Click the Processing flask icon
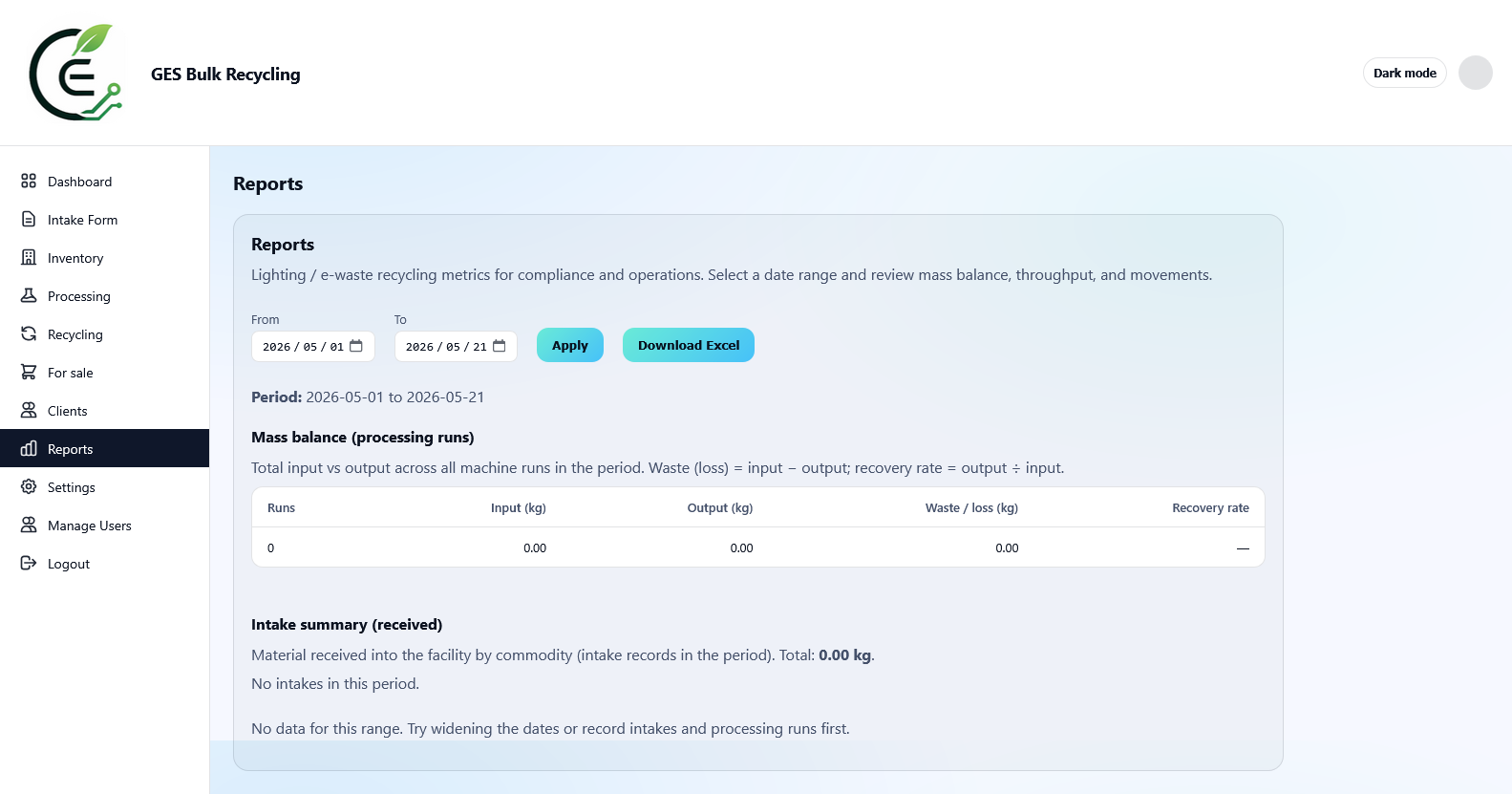Screen dimensions: 1512x794 (29, 295)
